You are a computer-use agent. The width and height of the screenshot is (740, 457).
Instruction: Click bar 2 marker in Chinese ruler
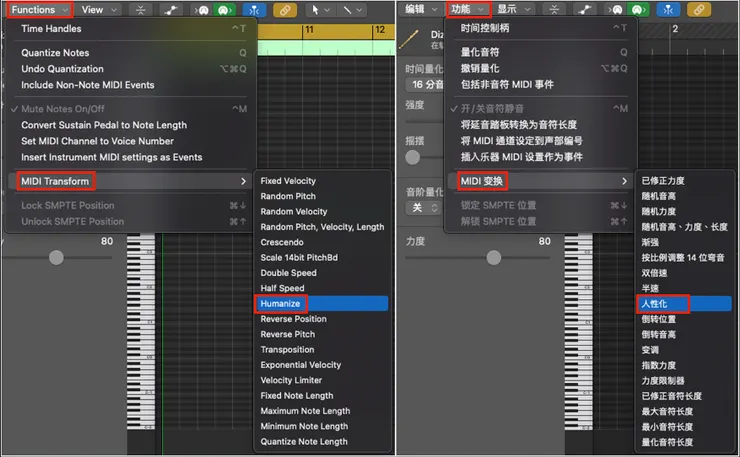675,29
